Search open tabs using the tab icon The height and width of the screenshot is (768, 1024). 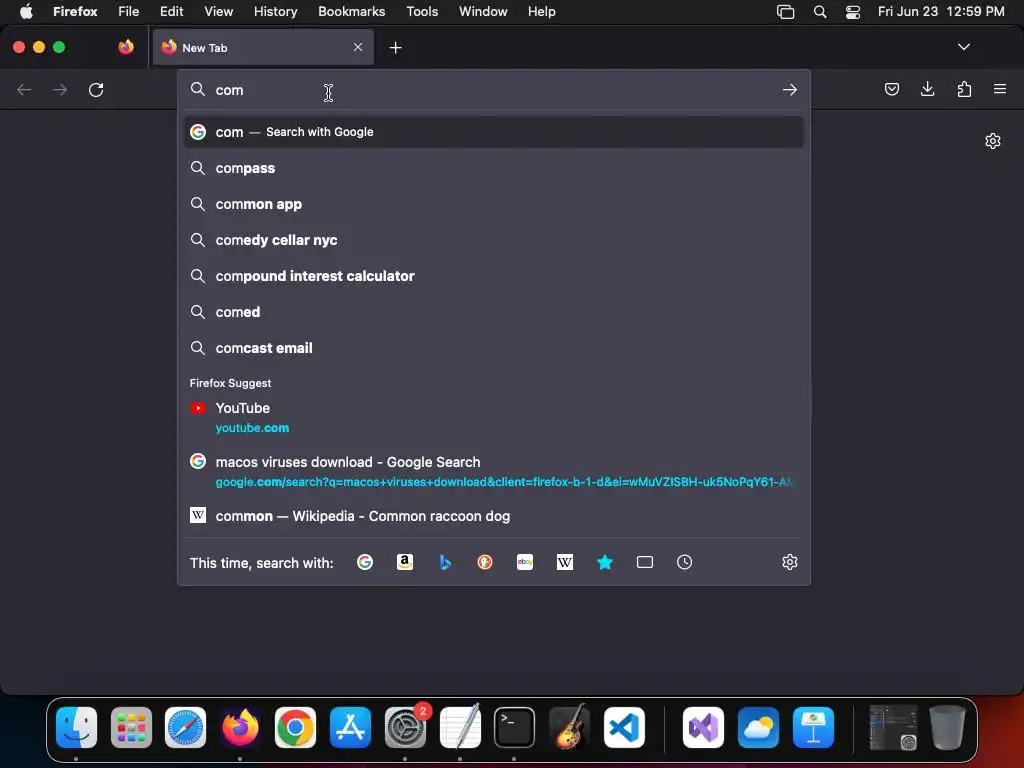pos(645,562)
